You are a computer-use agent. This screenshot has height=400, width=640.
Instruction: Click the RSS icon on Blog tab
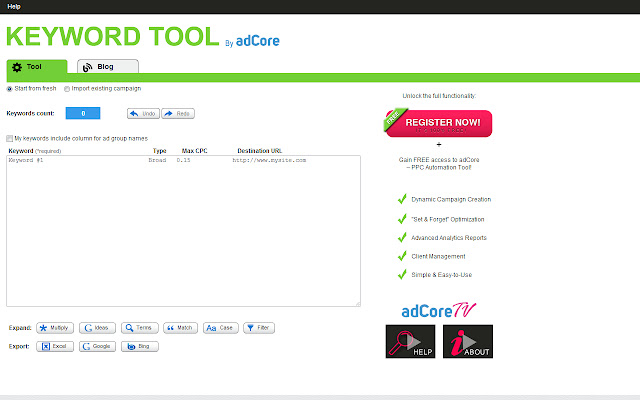point(87,67)
